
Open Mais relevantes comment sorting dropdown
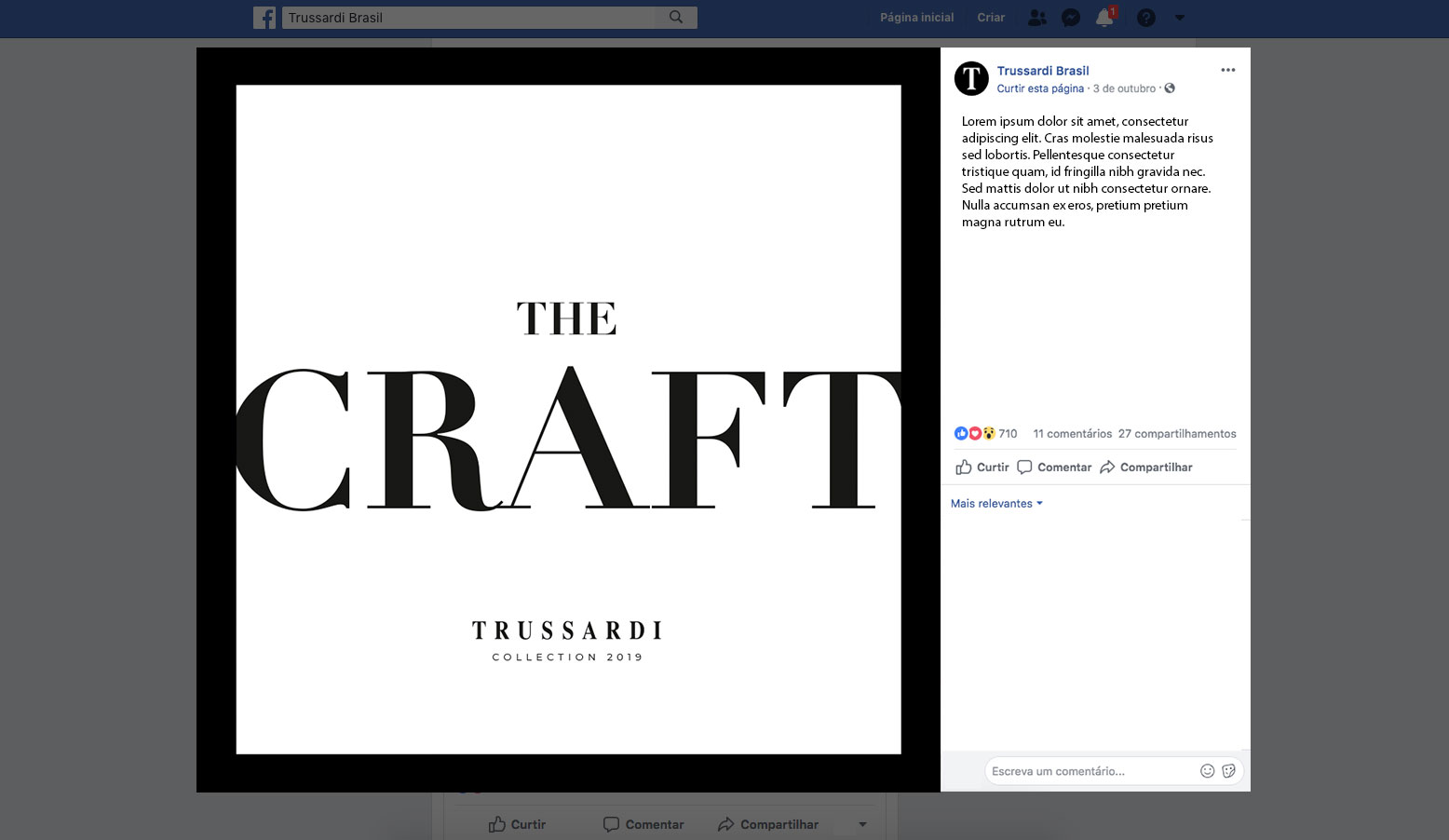(996, 504)
